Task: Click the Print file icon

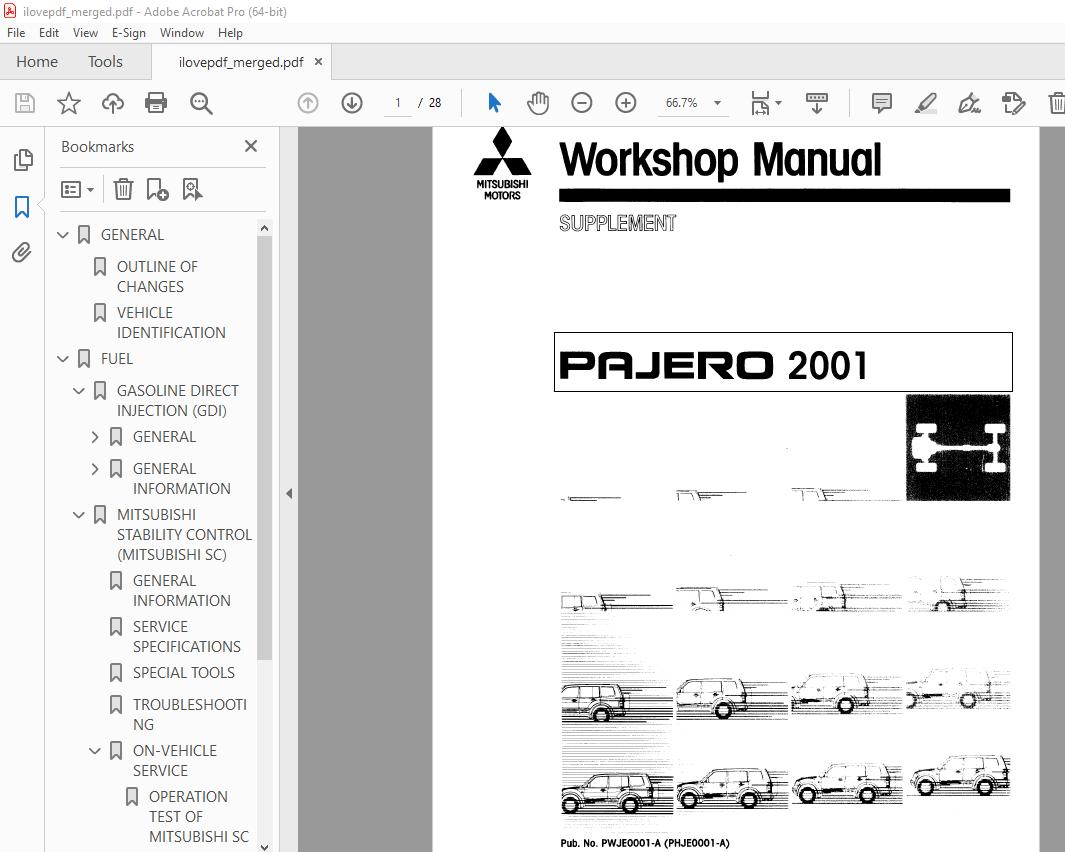Action: click(156, 103)
